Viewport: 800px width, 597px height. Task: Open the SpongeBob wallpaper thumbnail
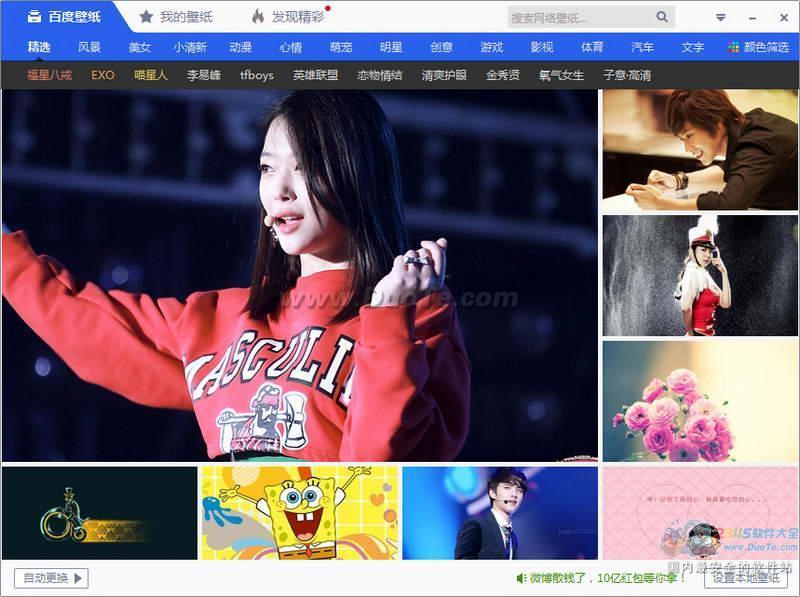click(299, 513)
